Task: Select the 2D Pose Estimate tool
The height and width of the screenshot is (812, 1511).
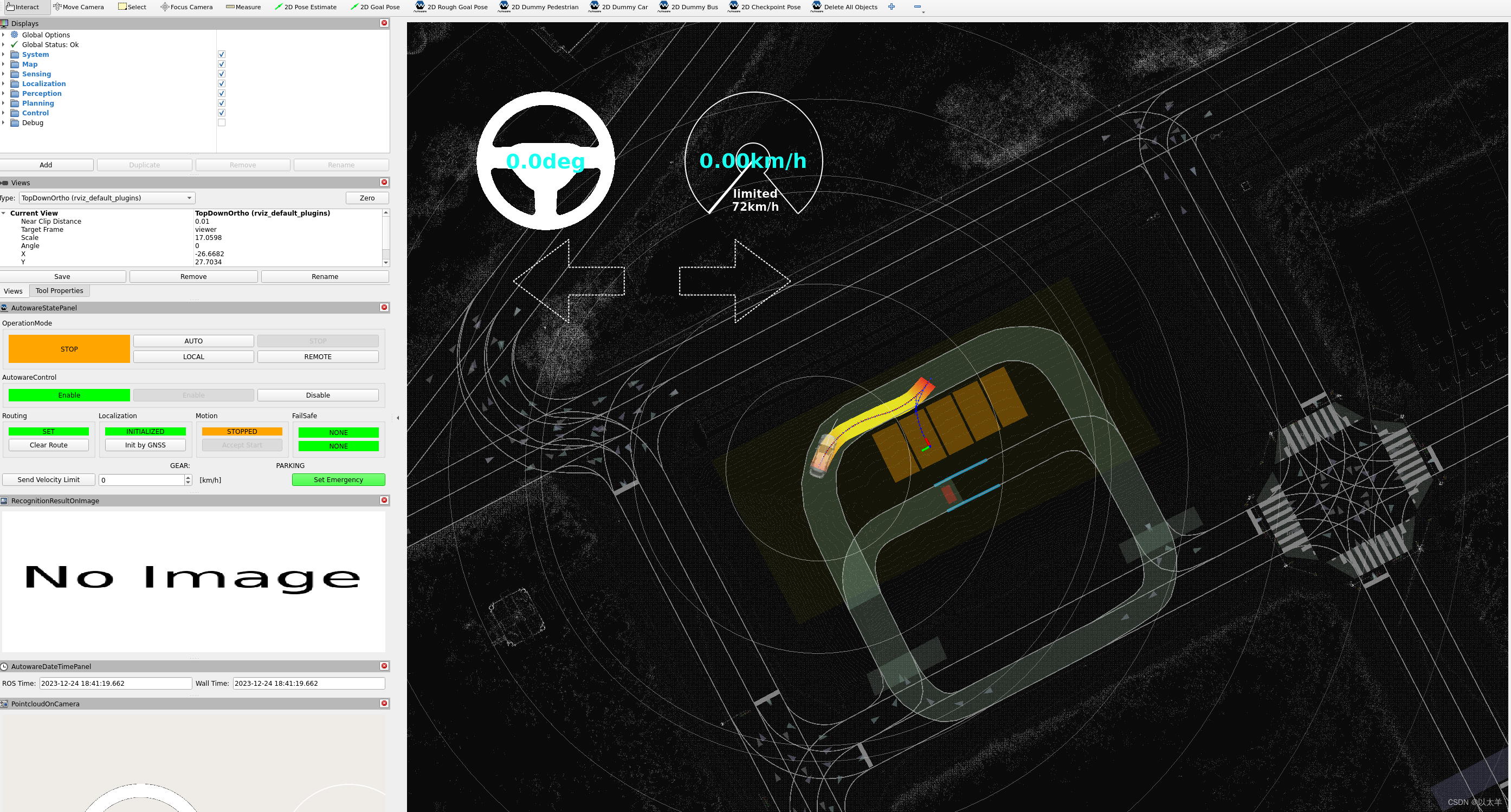Action: tap(305, 7)
